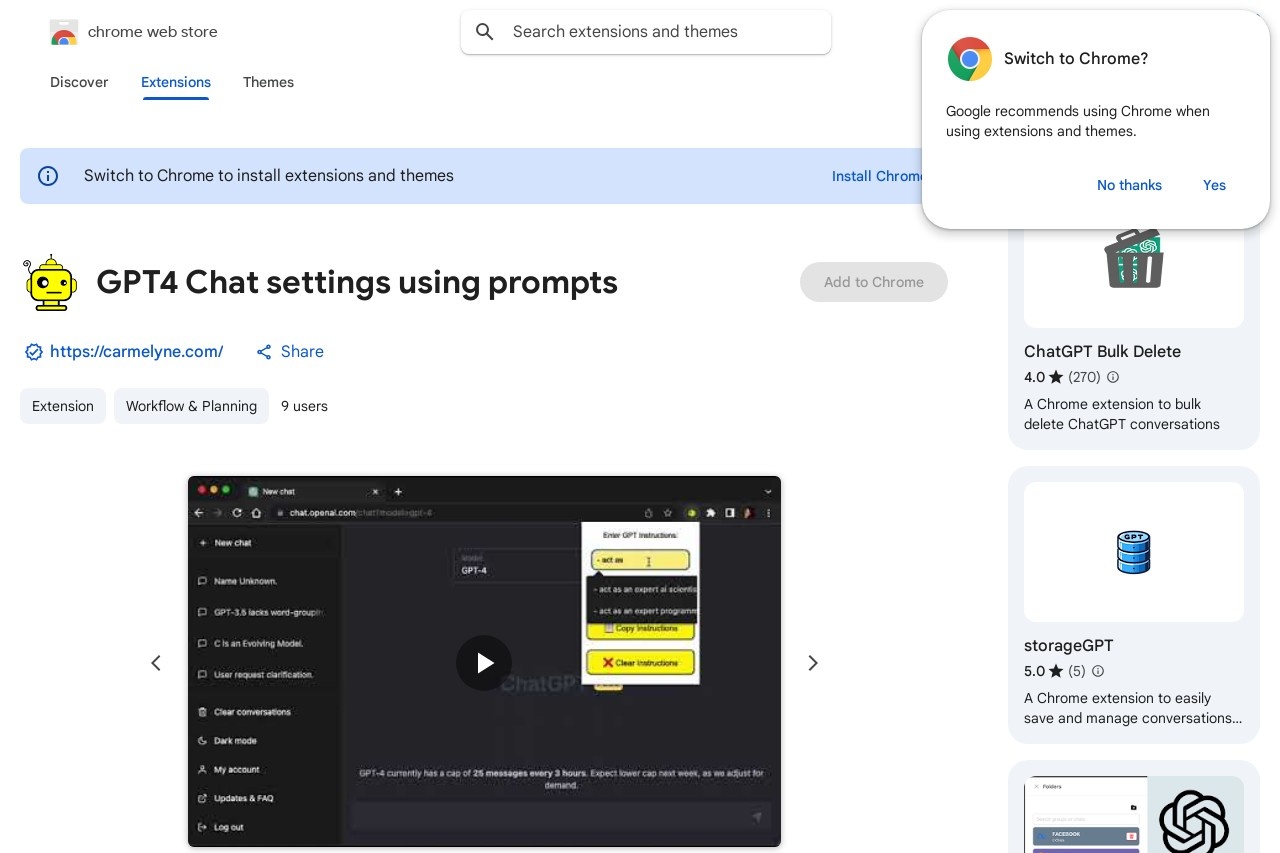Go to next screenshot with right arrow

[813, 663]
